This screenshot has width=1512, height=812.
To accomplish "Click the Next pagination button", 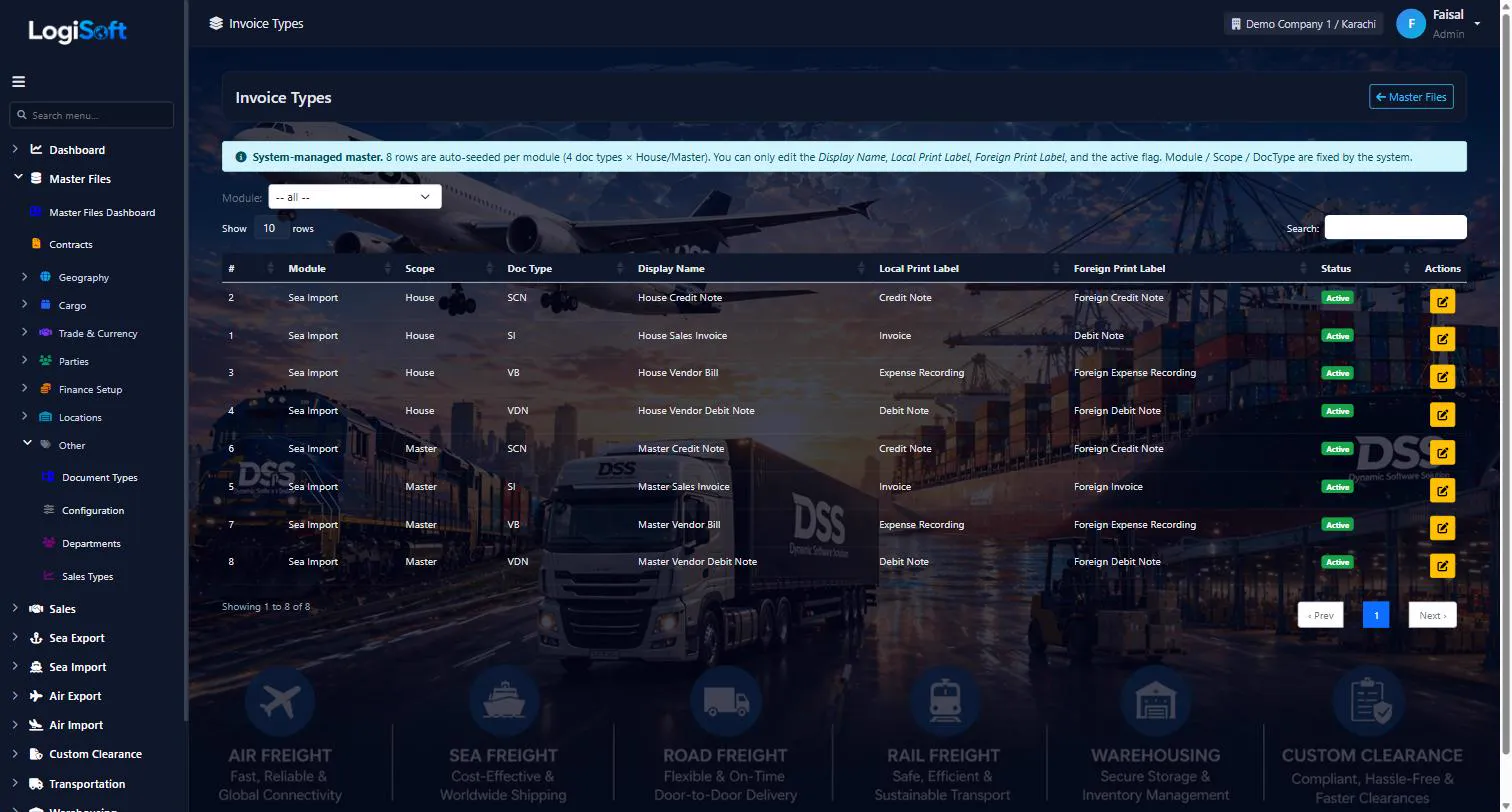I will coord(1432,615).
